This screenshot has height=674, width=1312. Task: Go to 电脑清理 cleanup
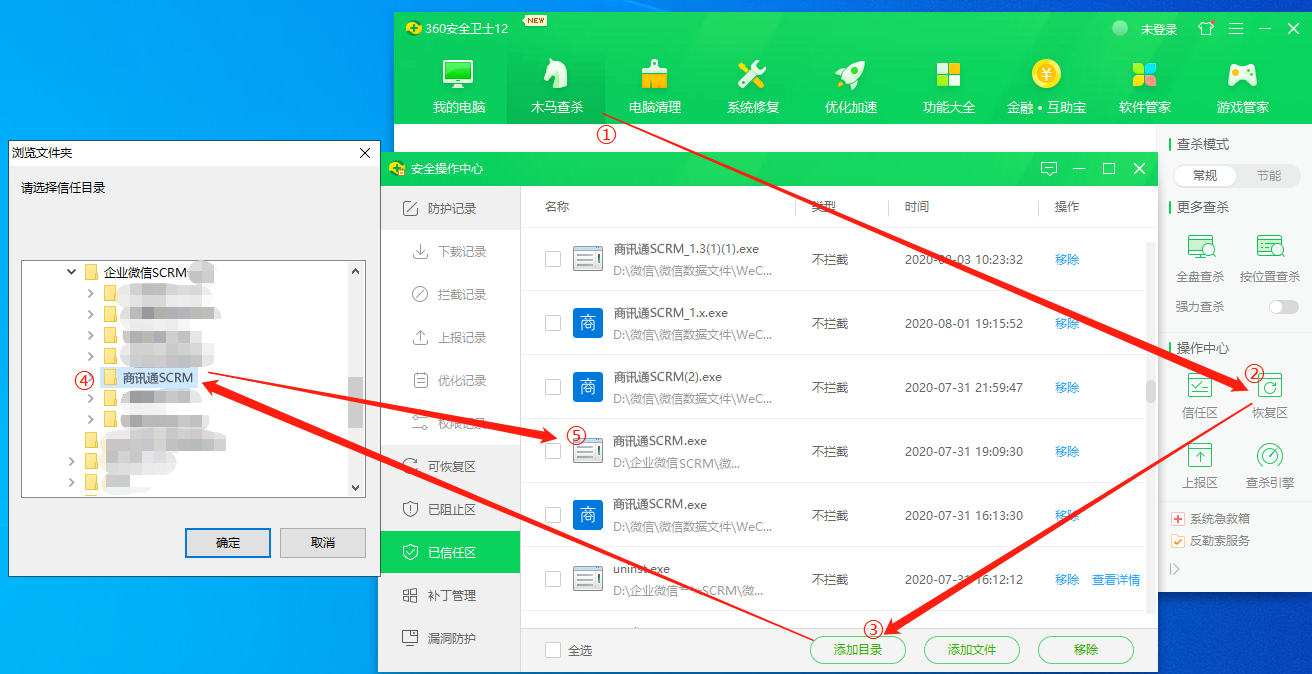coord(654,87)
